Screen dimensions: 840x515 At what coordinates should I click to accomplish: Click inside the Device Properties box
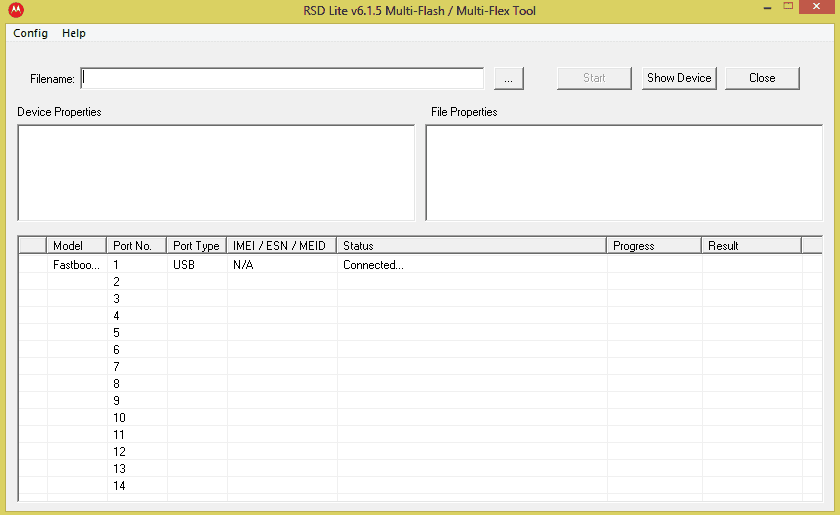point(216,173)
